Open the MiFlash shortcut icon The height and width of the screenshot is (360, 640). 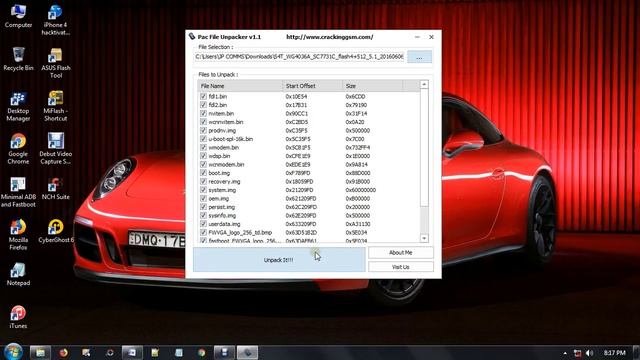pos(56,106)
